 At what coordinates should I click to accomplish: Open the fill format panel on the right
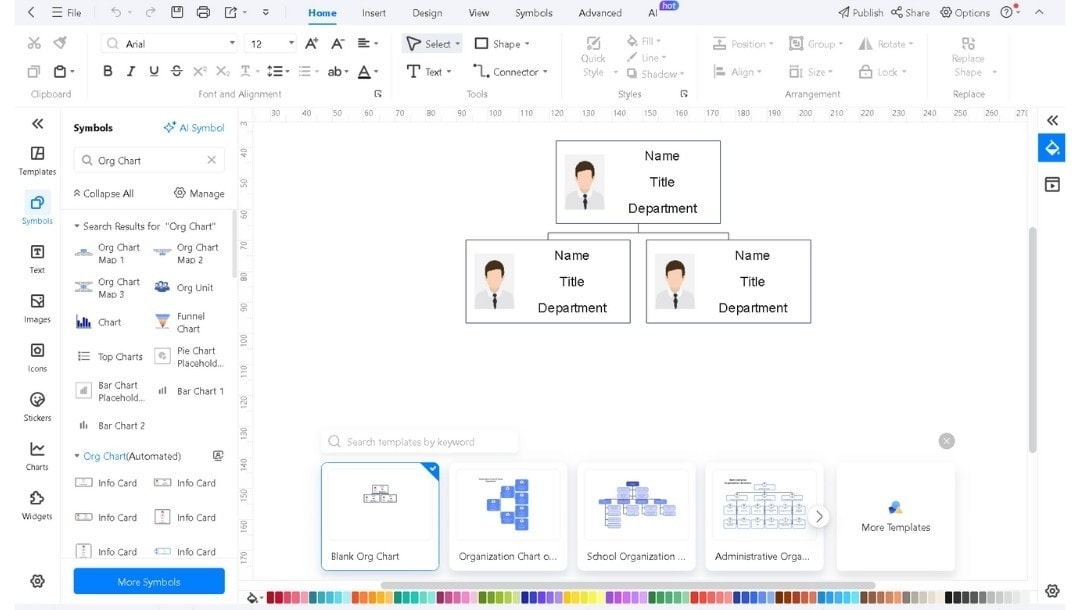pyautogui.click(x=1051, y=147)
